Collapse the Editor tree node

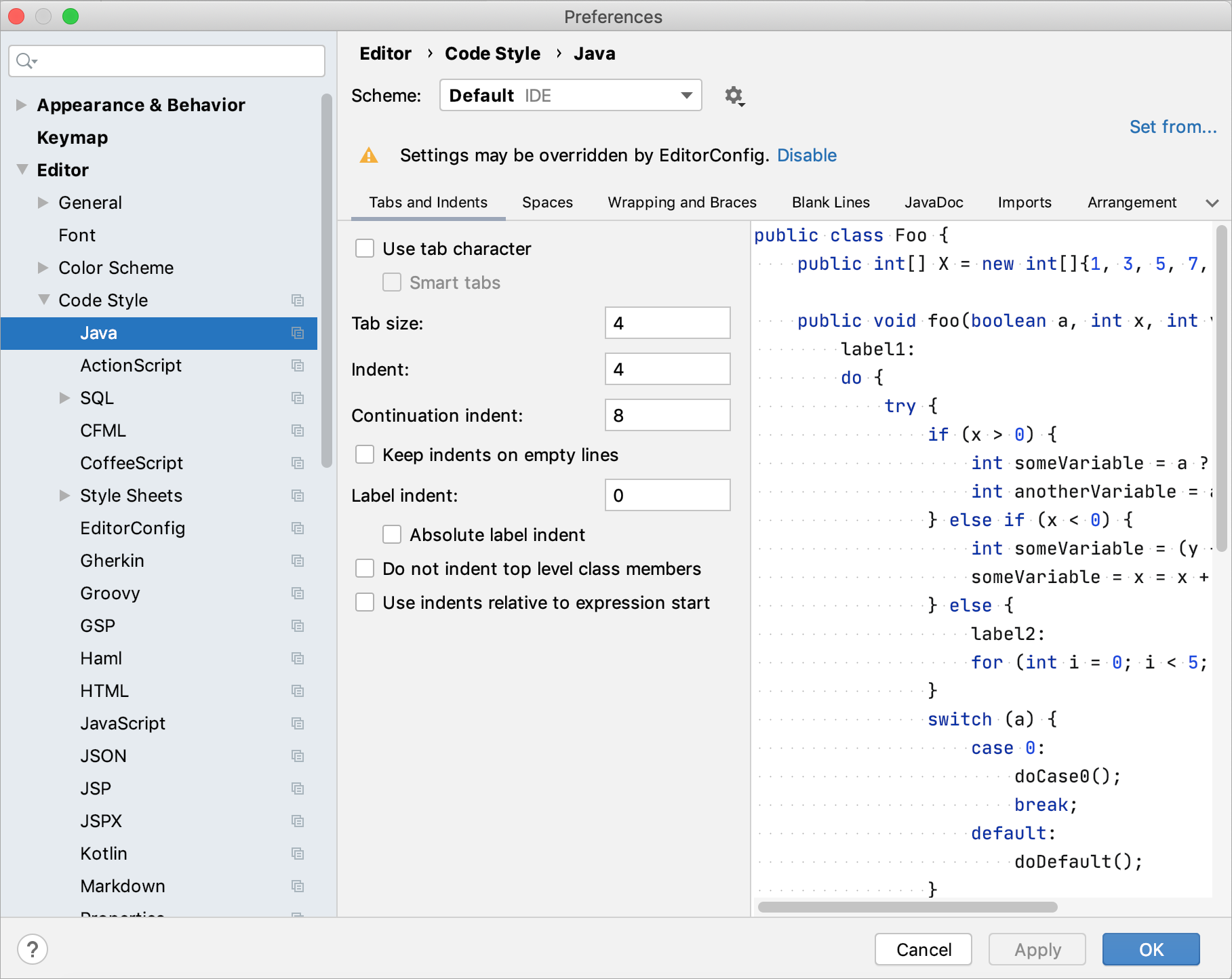pos(22,169)
